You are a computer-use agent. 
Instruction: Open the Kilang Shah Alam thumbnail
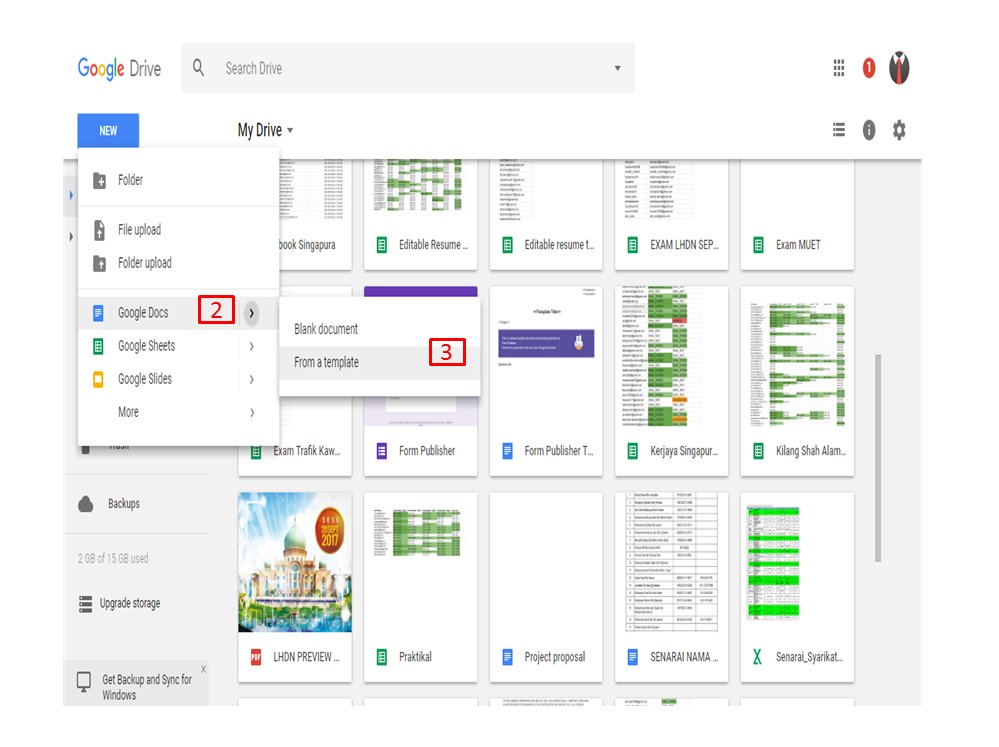pos(797,356)
